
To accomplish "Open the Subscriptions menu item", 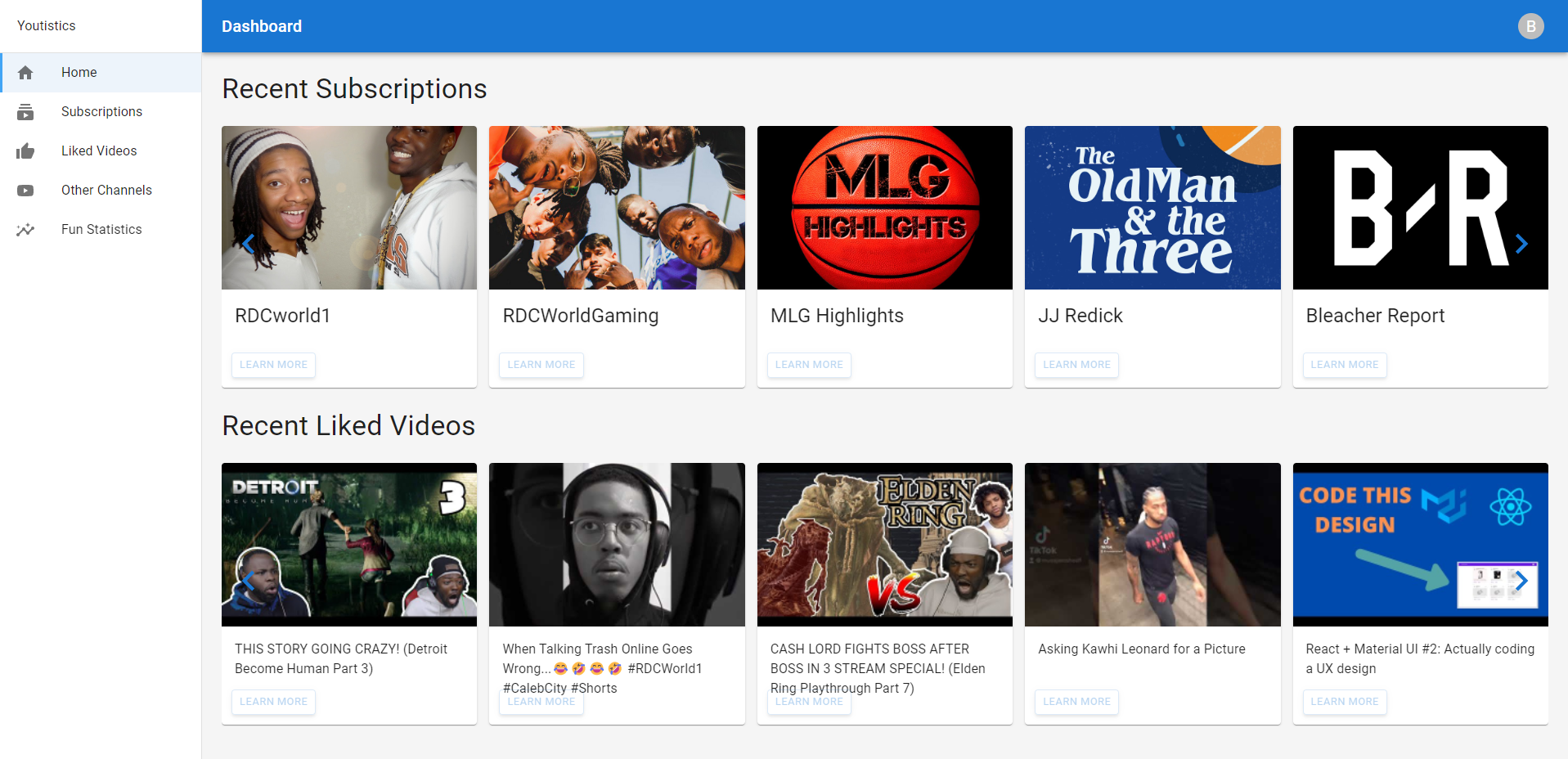I will click(x=101, y=112).
